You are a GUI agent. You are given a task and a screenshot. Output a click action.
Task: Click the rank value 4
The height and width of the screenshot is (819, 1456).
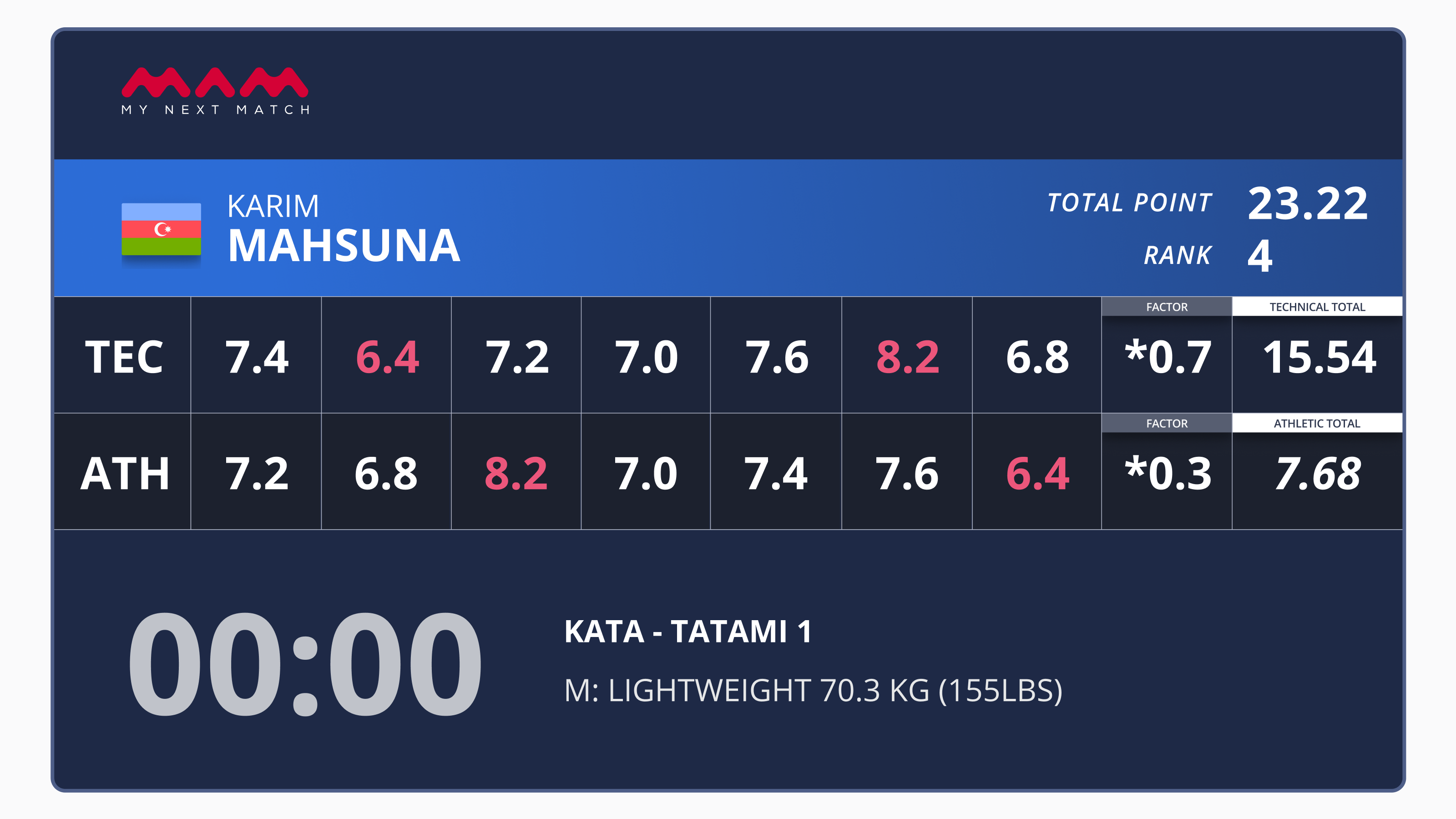(x=1260, y=255)
